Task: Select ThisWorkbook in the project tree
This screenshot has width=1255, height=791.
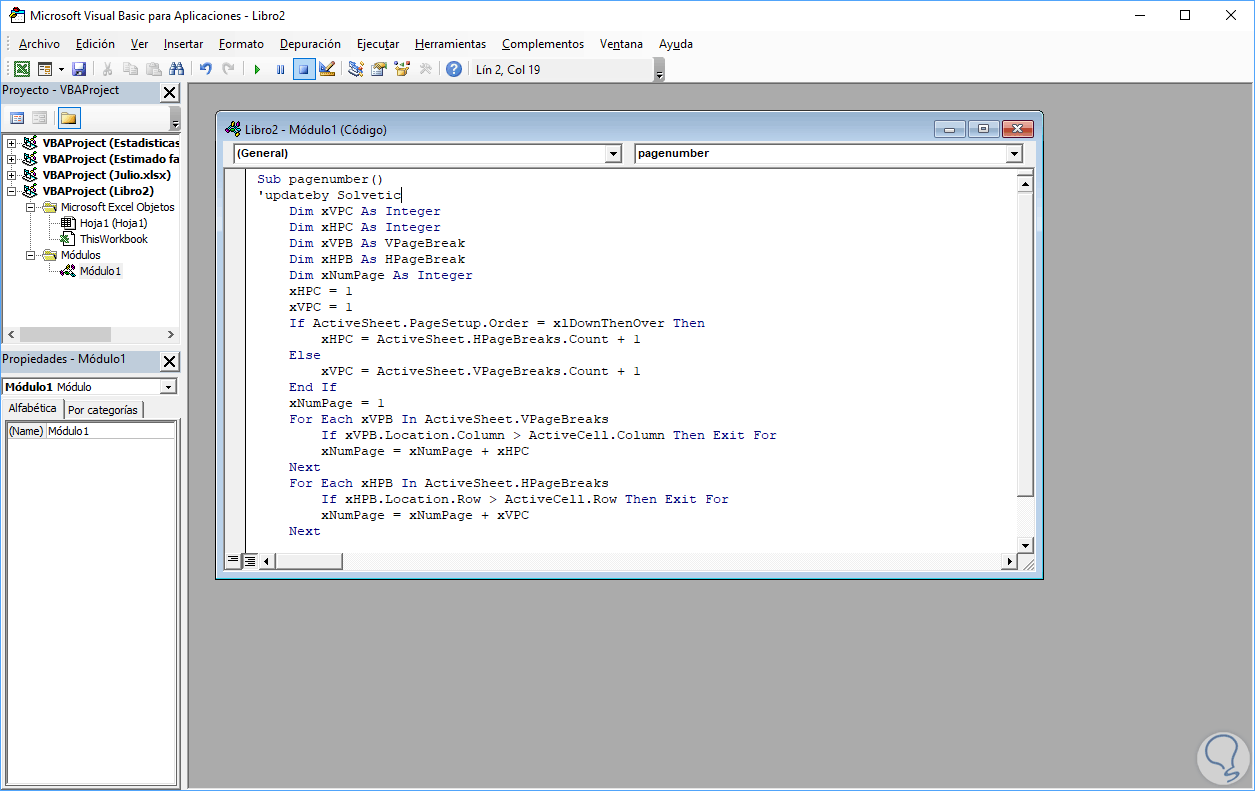Action: pyautogui.click(x=113, y=239)
